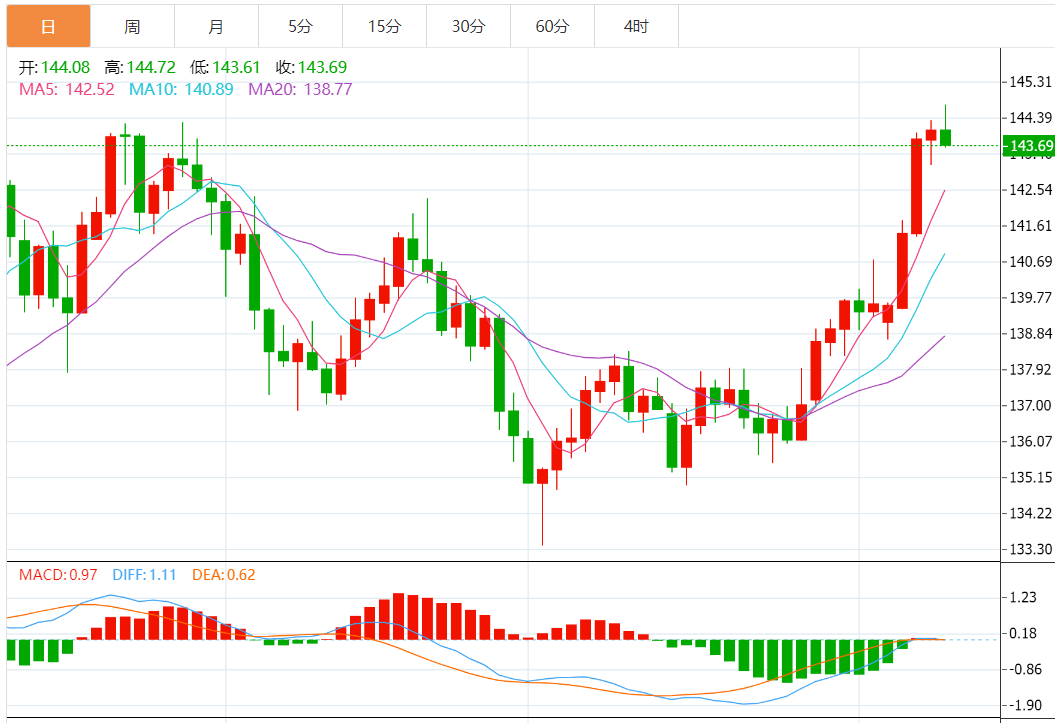Click the open price 144.08 value
1055x723 pixels.
click(65, 67)
